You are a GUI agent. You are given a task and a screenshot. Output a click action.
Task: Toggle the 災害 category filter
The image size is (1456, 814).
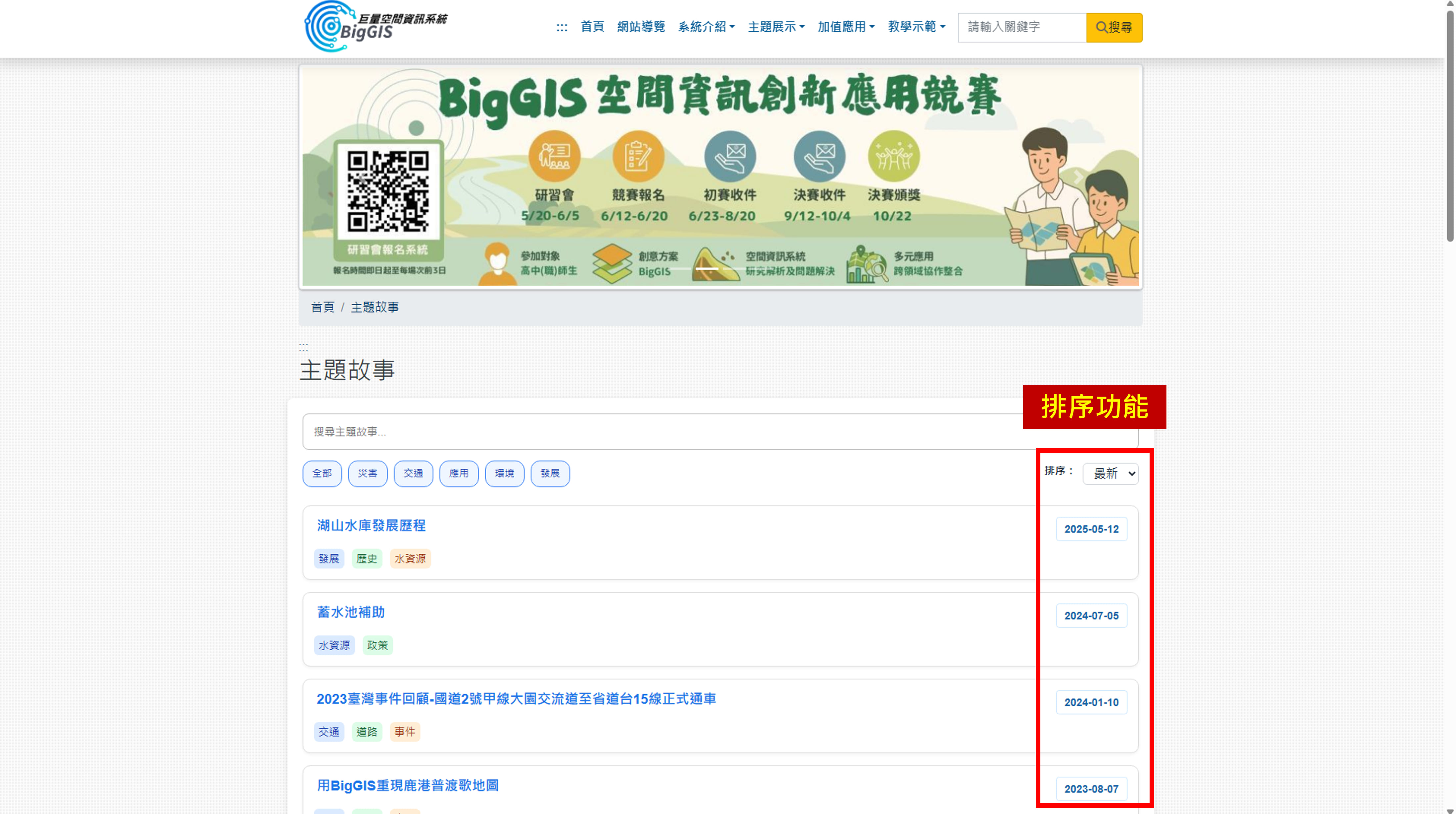coord(367,473)
